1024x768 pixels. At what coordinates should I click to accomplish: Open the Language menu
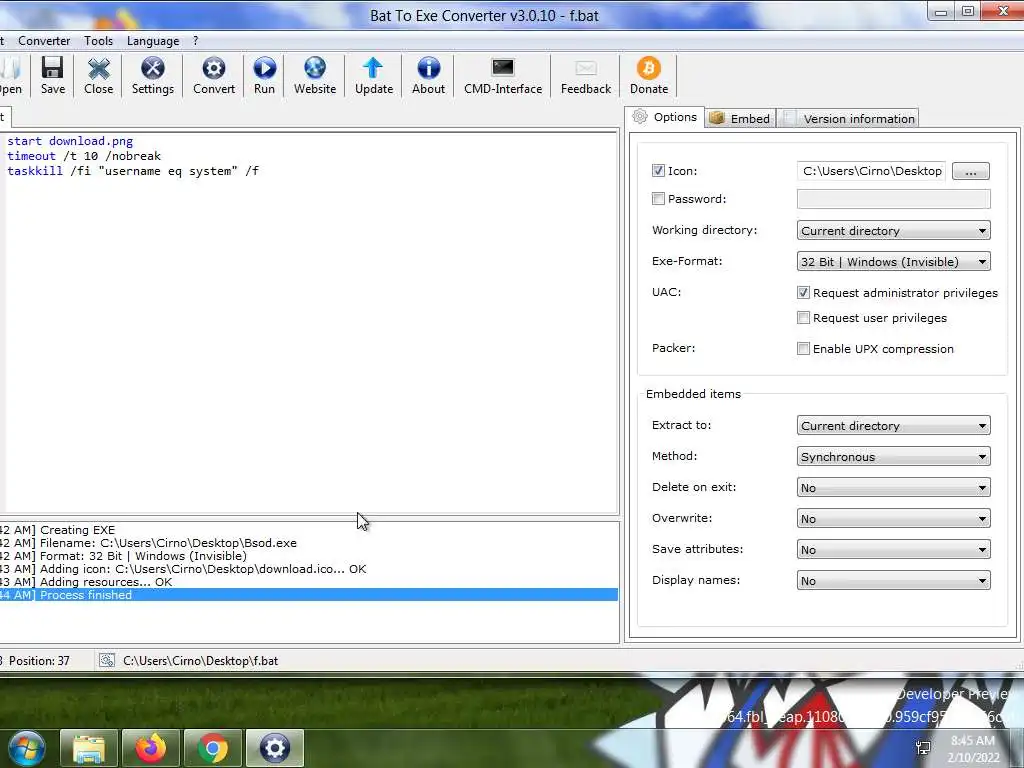[x=153, y=40]
